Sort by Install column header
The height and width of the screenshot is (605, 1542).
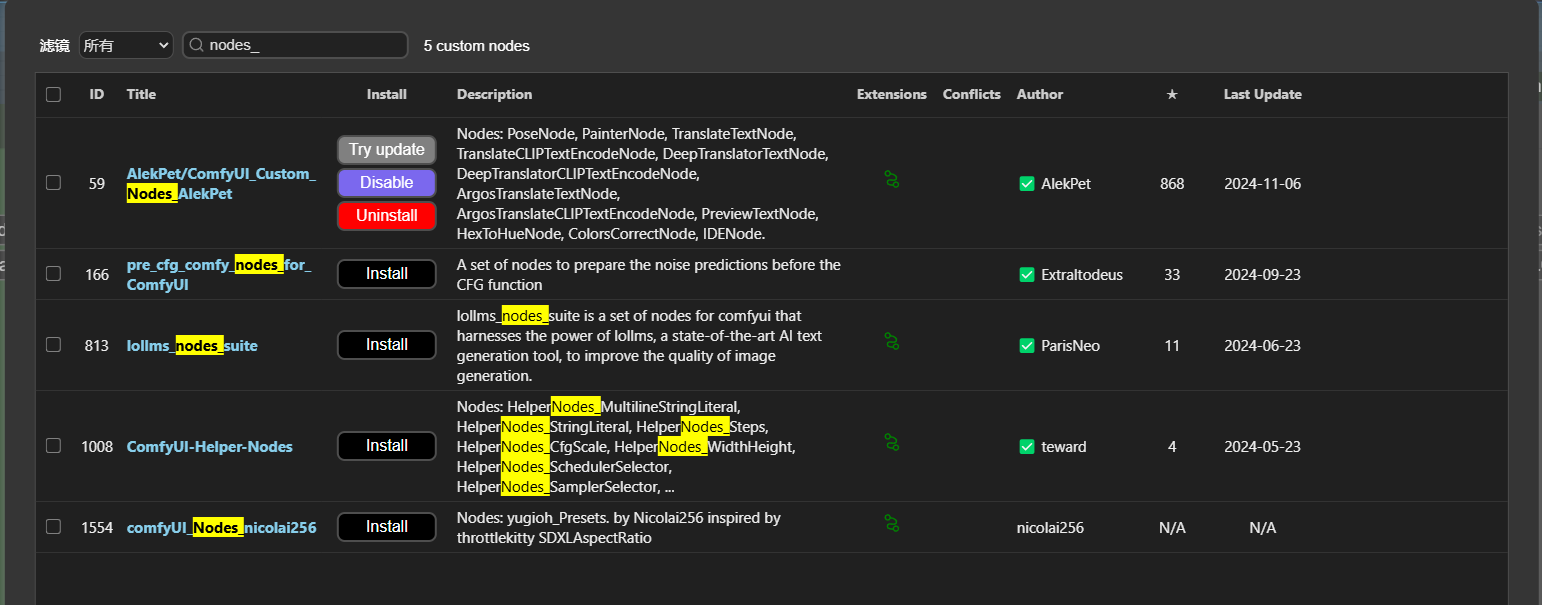tap(387, 94)
